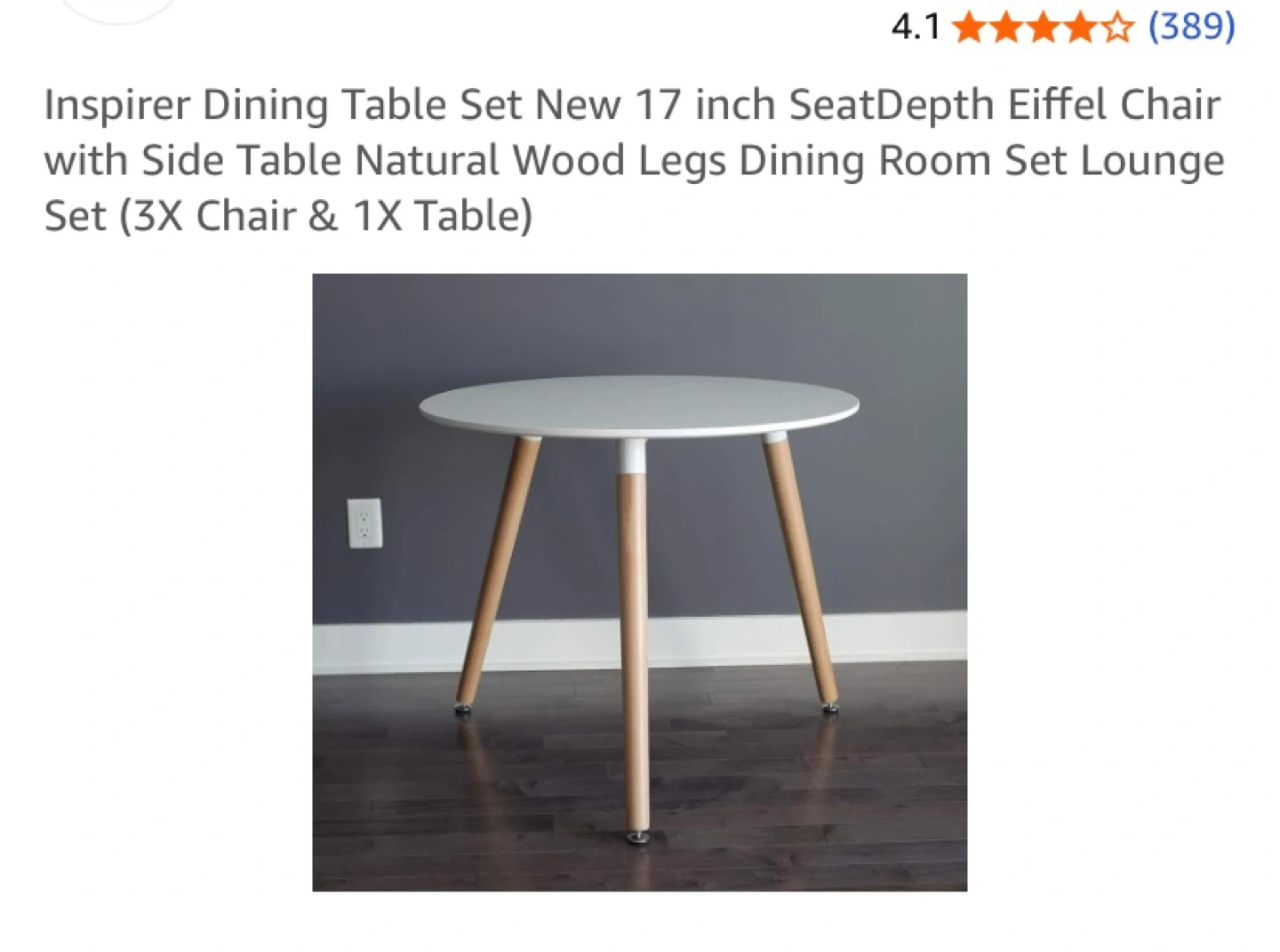Image resolution: width=1280 pixels, height=952 pixels.
Task: Click the wall outlet in the photo
Action: tap(364, 523)
